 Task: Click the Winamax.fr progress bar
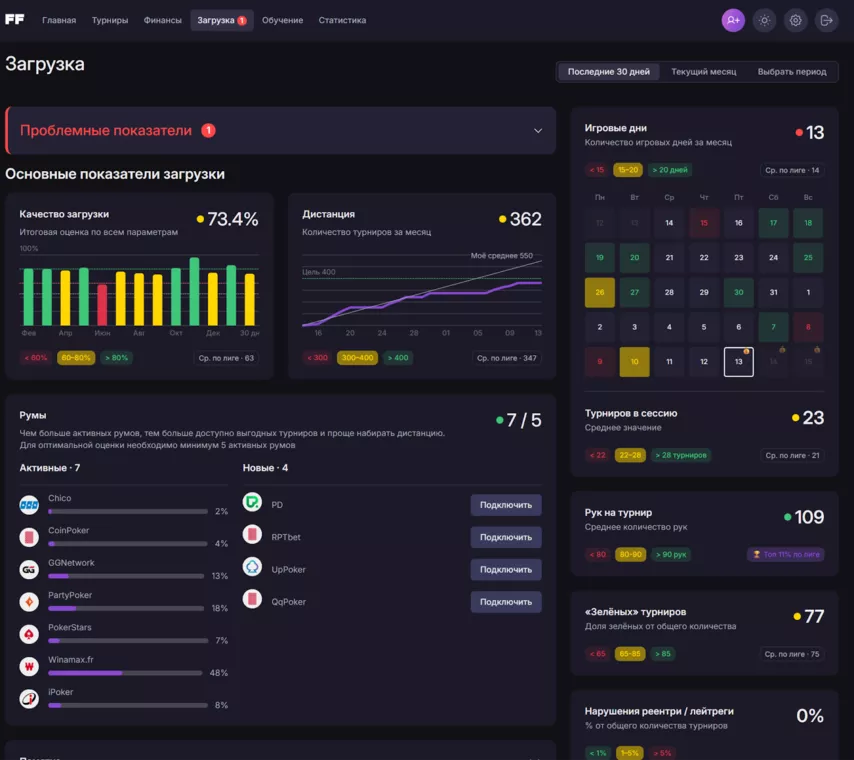pos(125,673)
